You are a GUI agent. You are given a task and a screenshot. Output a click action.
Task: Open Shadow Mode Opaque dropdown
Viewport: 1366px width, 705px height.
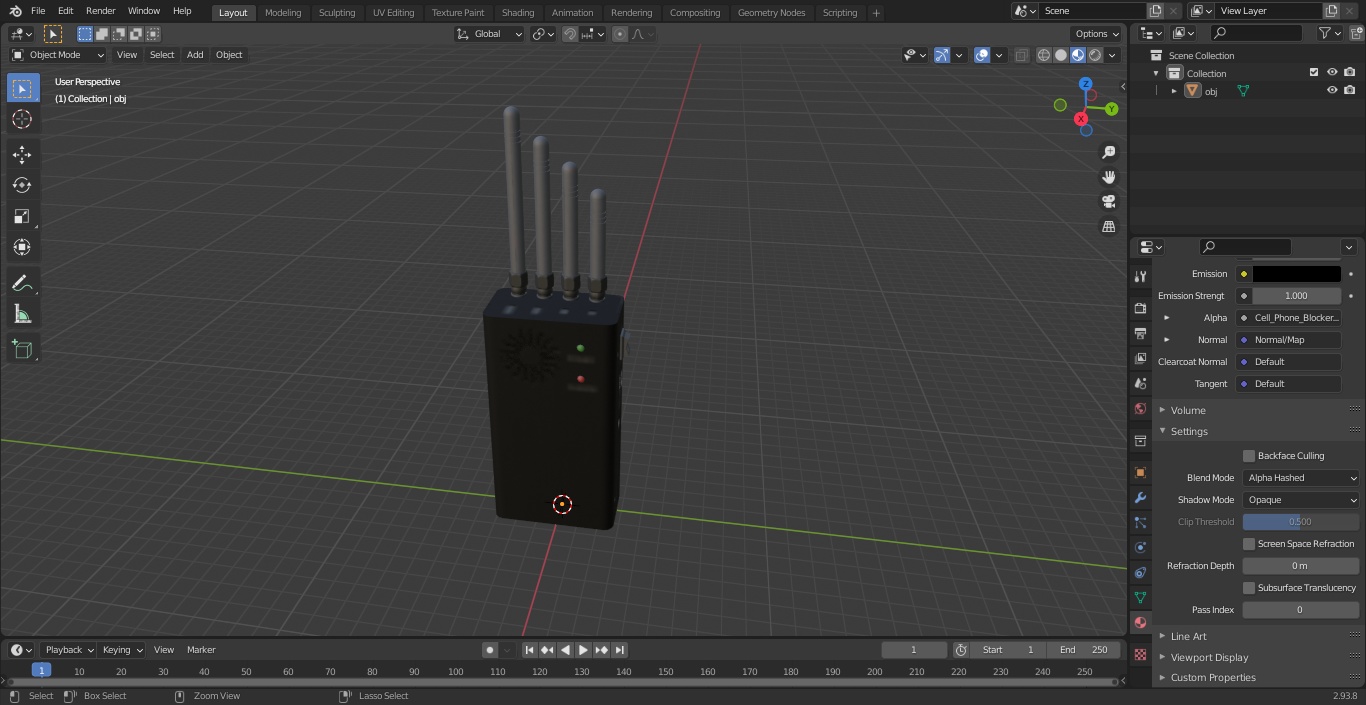coord(1300,500)
